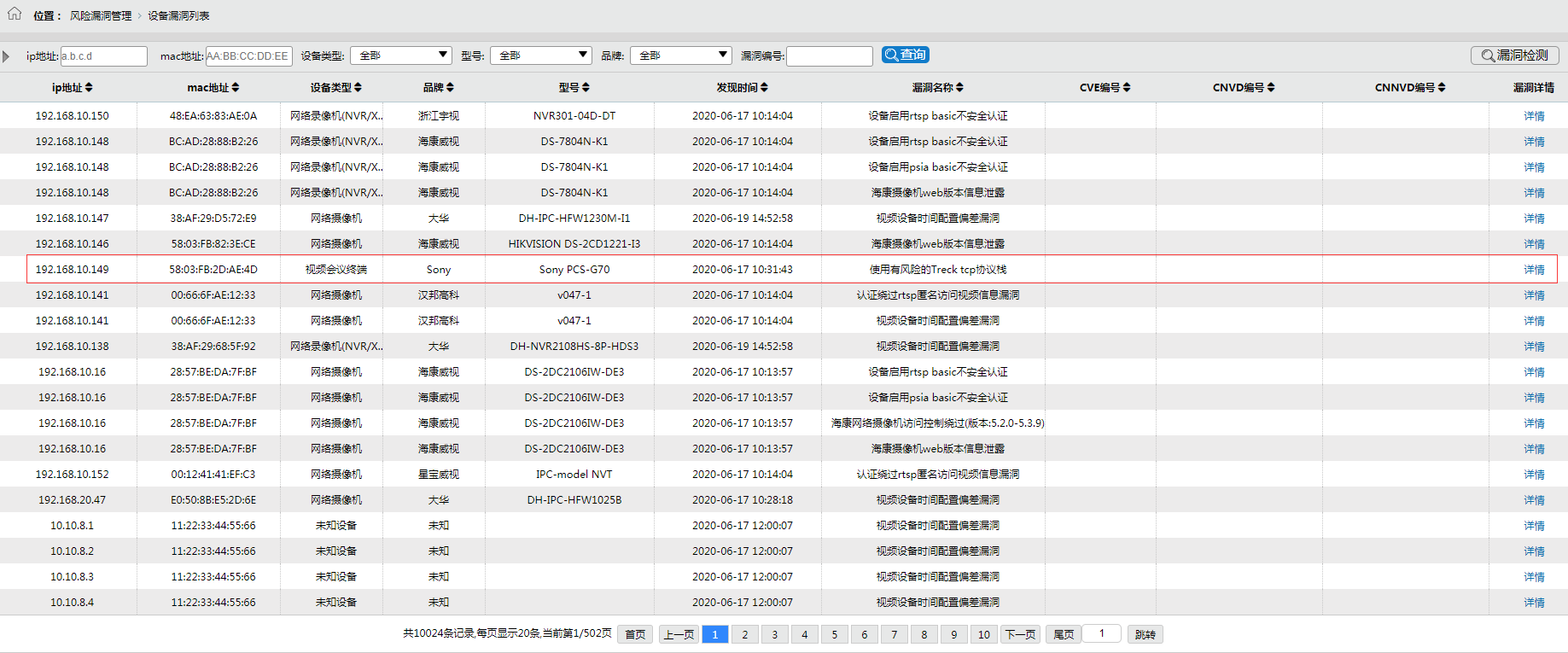1568x653 pixels.
Task: Click the home icon in breadcrumb
Action: (15, 14)
